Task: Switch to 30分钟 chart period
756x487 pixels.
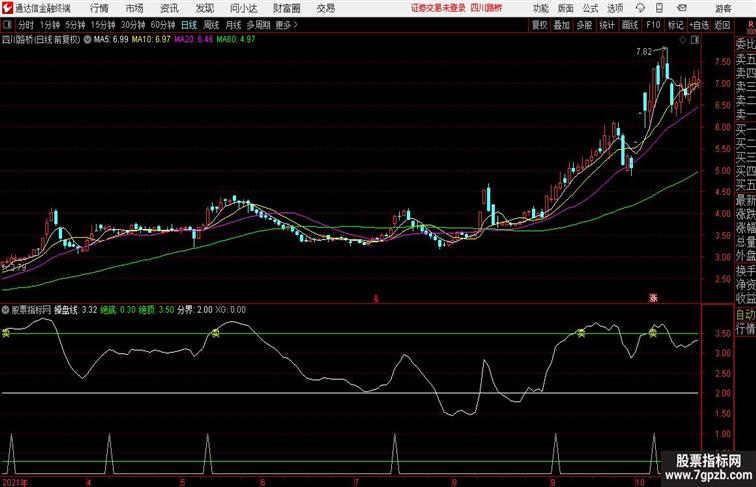Action: click(x=133, y=25)
